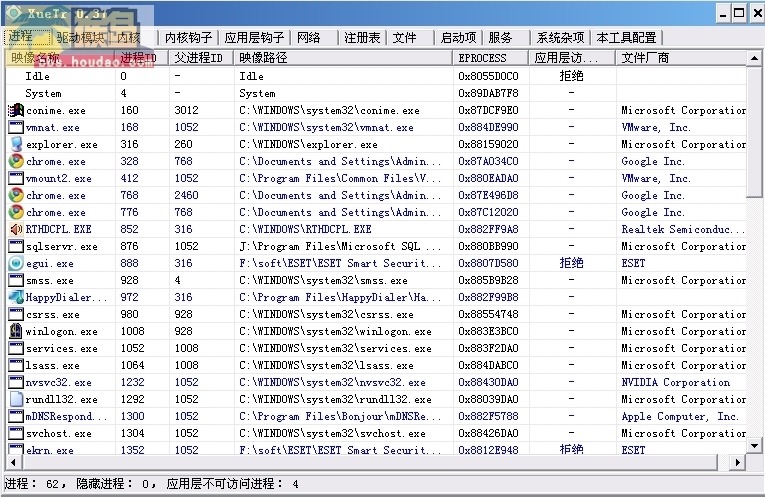The image size is (765, 497).
Task: Sort by EPROCESS column header
Action: coord(491,58)
